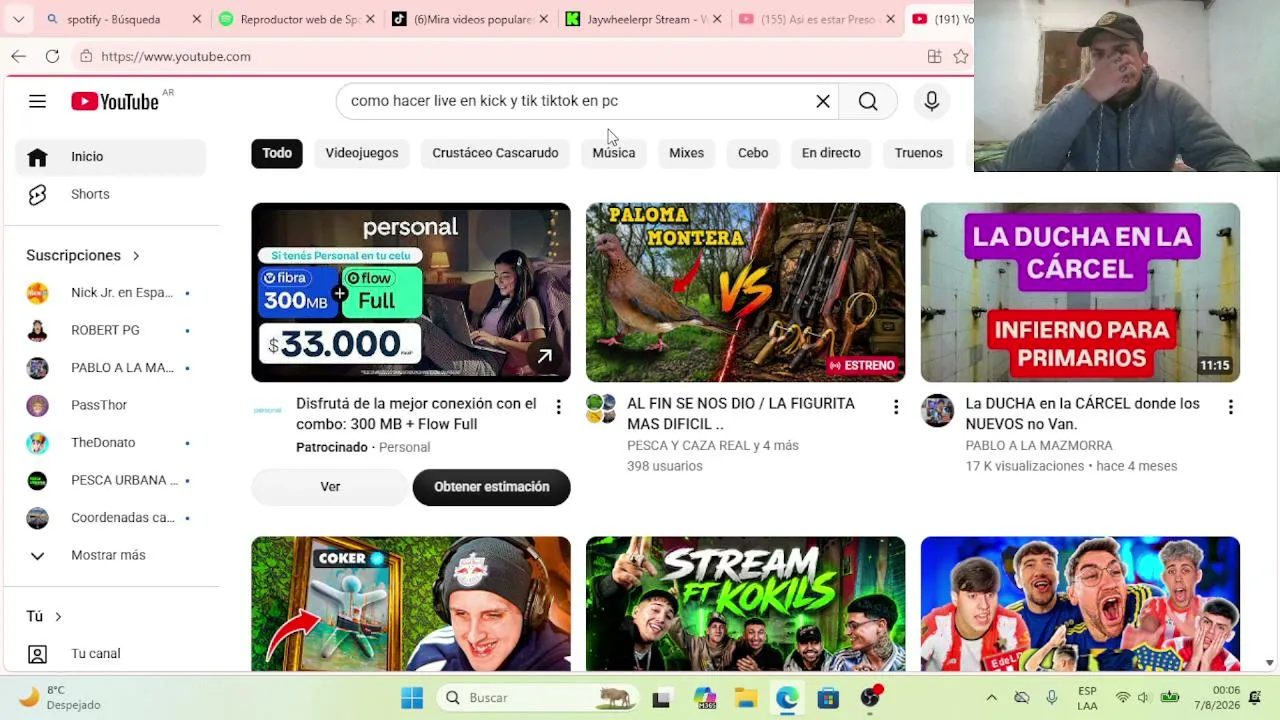This screenshot has width=1280, height=720.
Task: Open the YouTube hamburger guide menu
Action: 37,101
